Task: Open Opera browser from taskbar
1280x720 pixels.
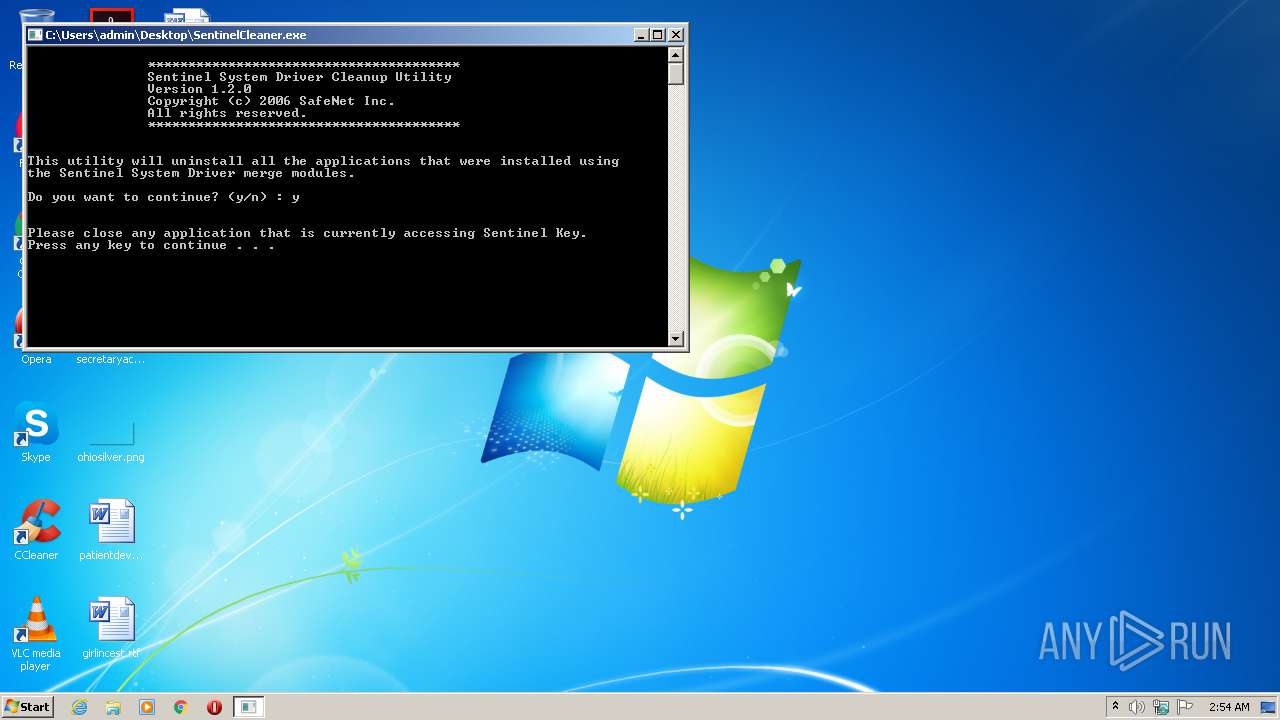Action: click(x=214, y=707)
